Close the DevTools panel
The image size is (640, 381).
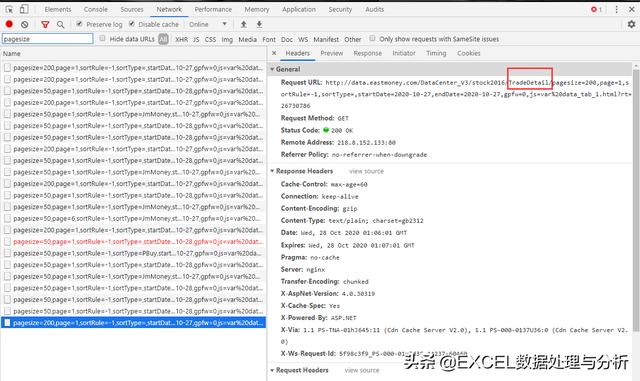(631, 9)
